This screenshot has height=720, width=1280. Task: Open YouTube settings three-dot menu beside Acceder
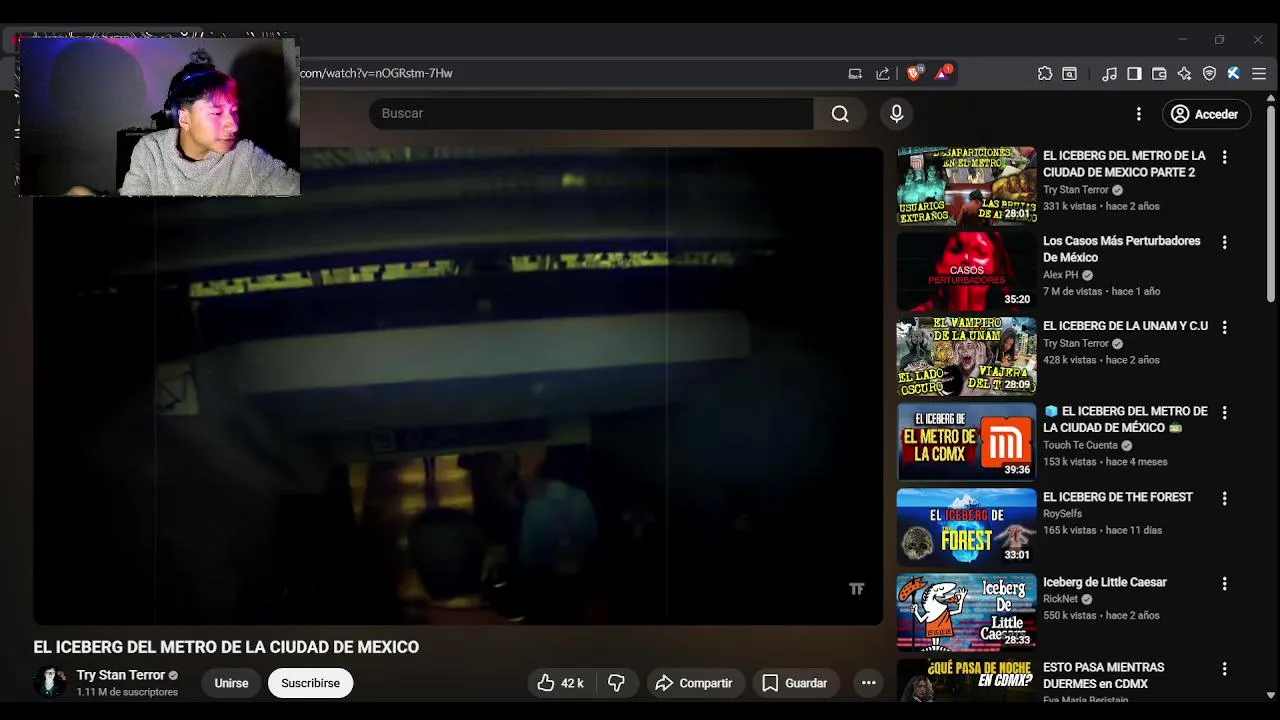click(1138, 114)
